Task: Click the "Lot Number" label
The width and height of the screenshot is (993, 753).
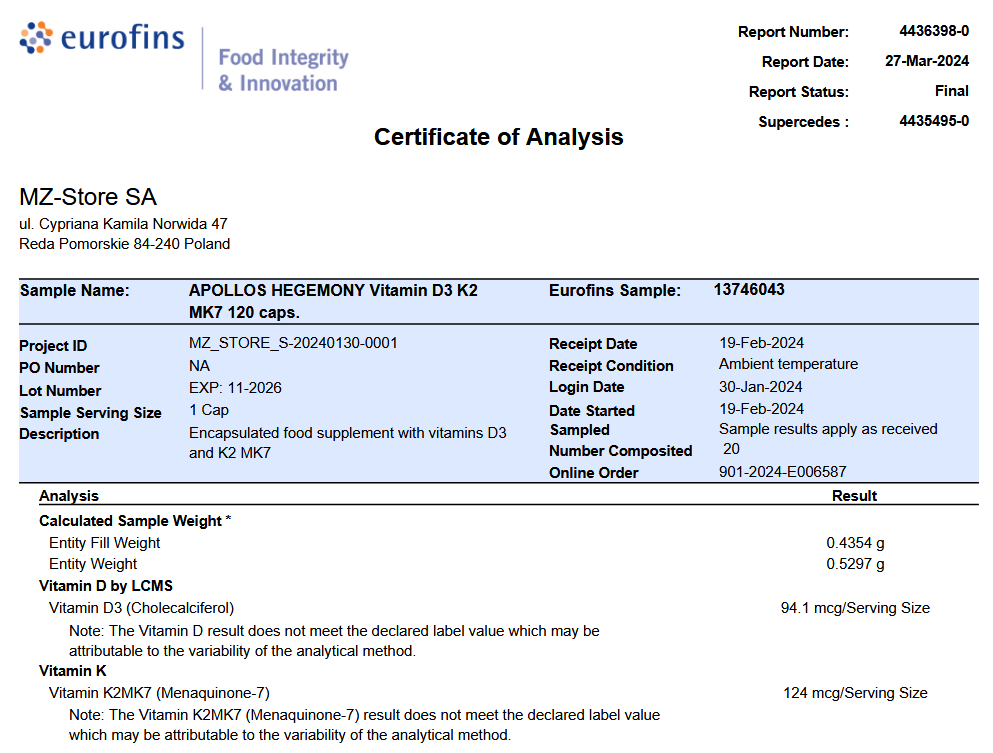Action: [x=60, y=391]
